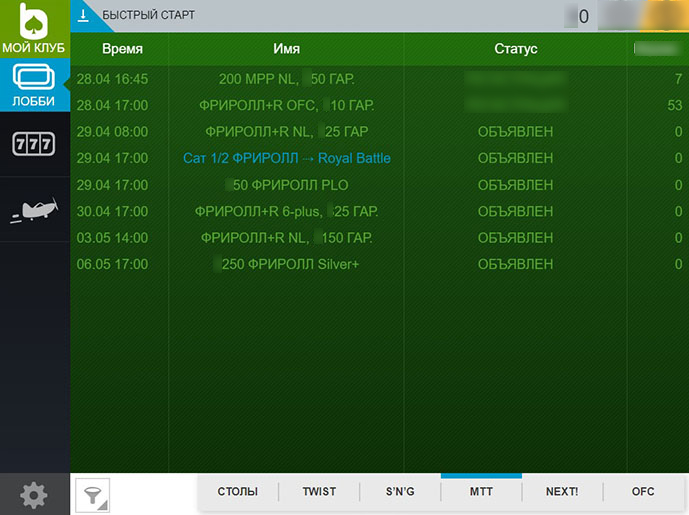Select the 200 MPP NL tournament row
This screenshot has width=689, height=515.
286,78
